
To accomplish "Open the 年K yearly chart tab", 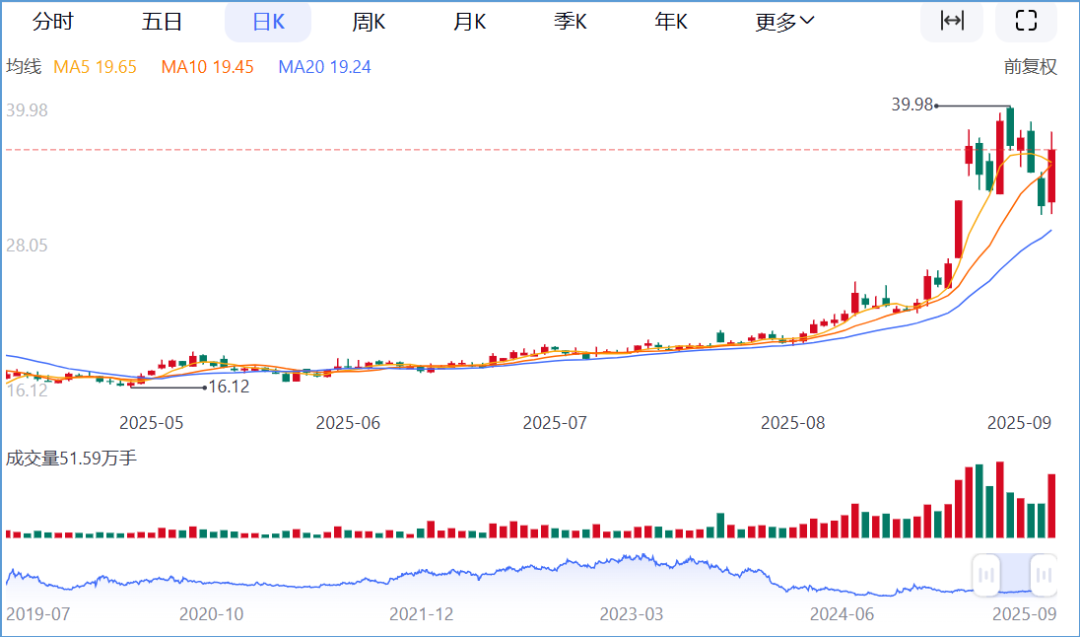I will pos(671,22).
